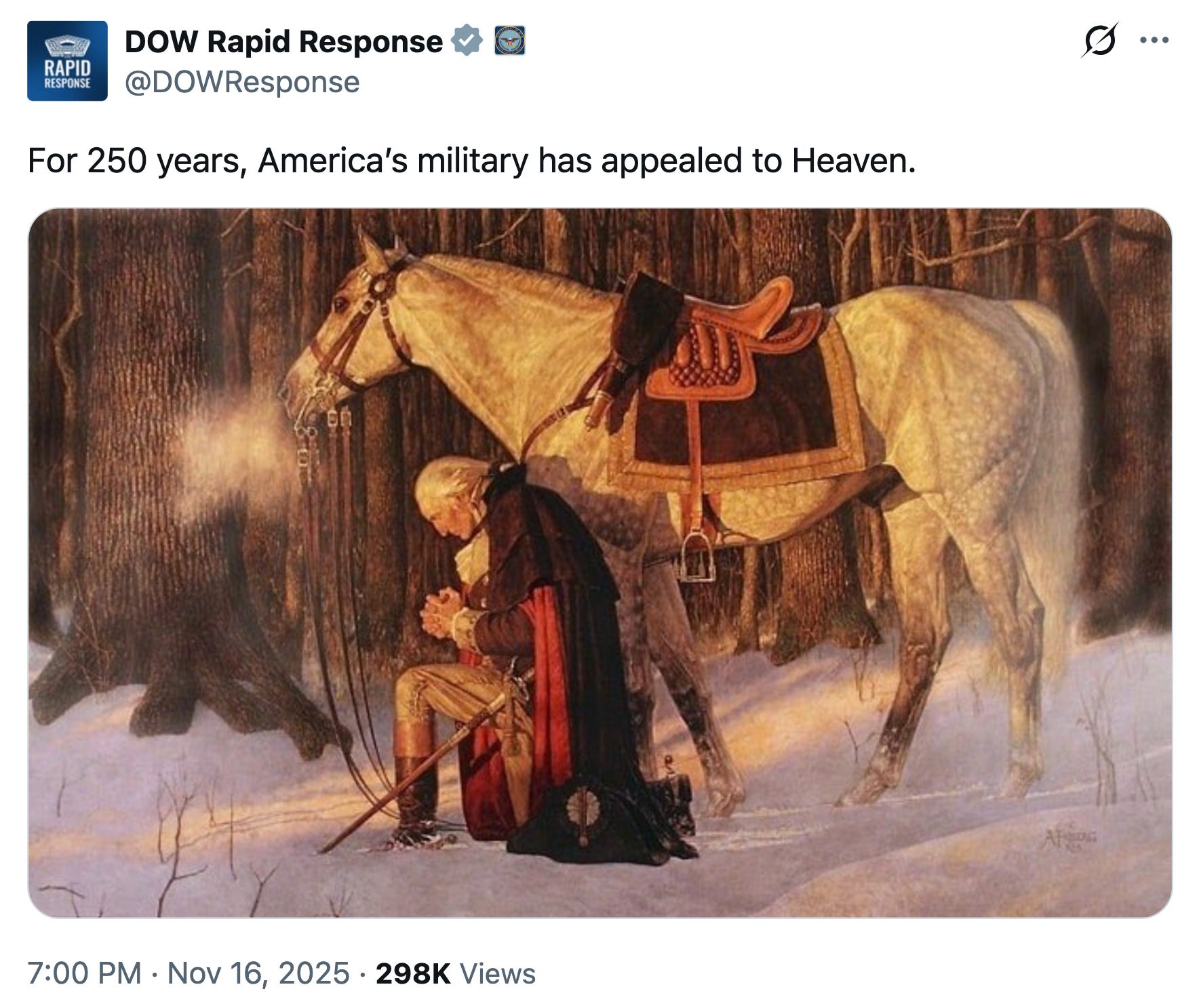Open the DOW Rapid Response profile avatar

coord(67,61)
